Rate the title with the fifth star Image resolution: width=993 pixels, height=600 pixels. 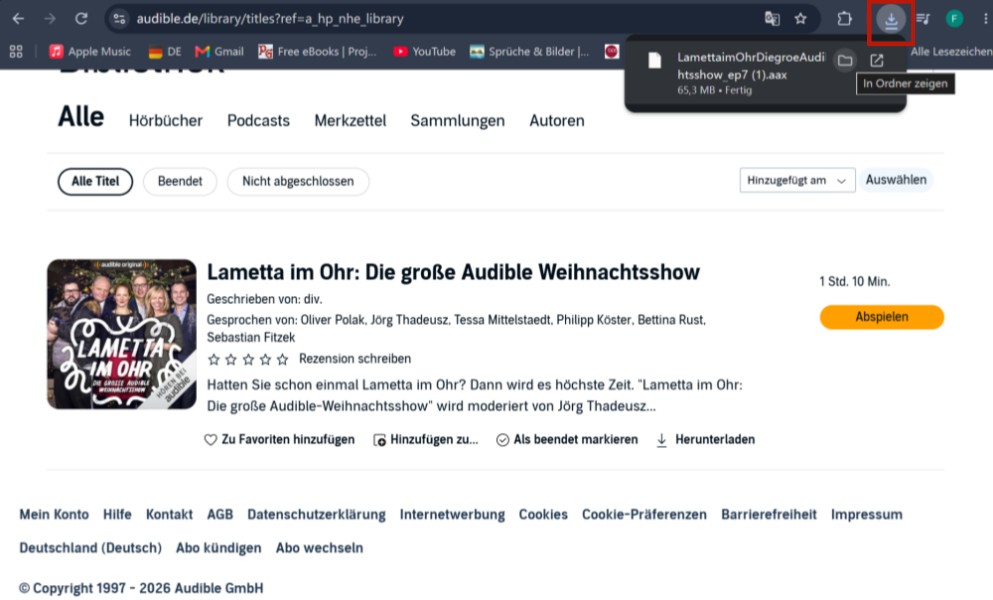[x=282, y=360]
